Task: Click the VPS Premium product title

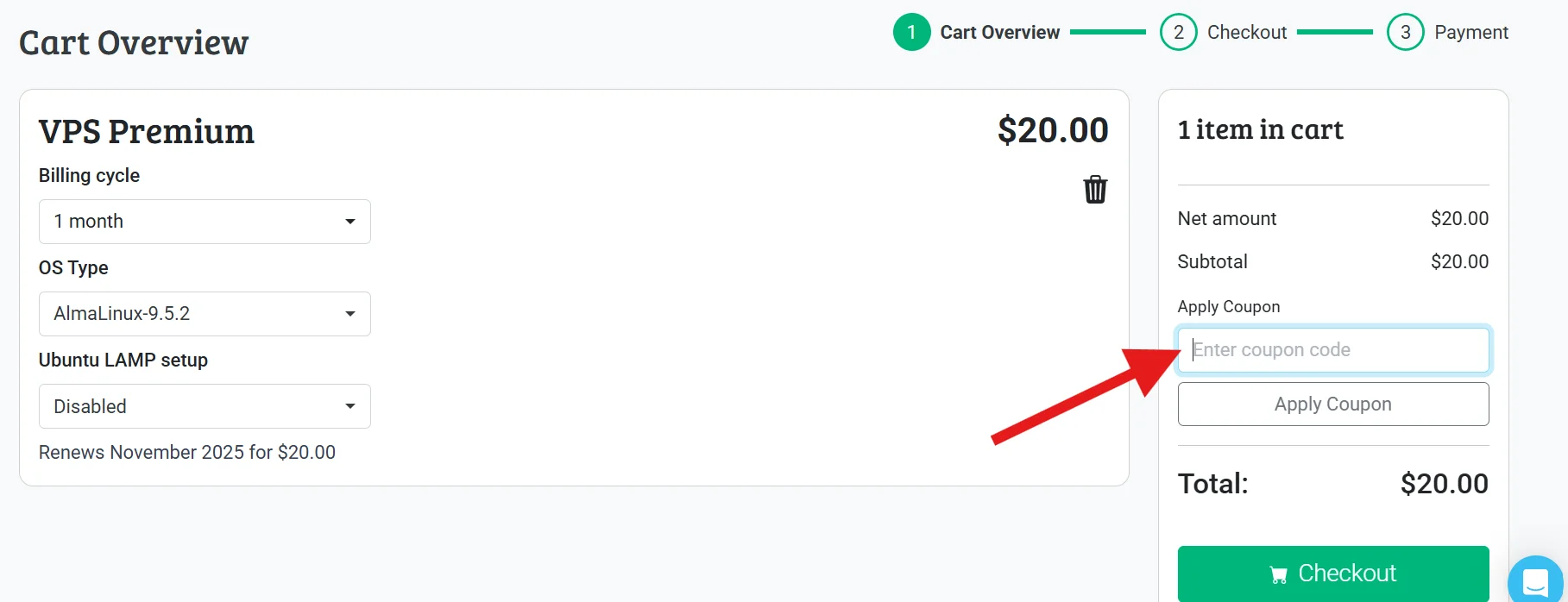Action: 147,132
